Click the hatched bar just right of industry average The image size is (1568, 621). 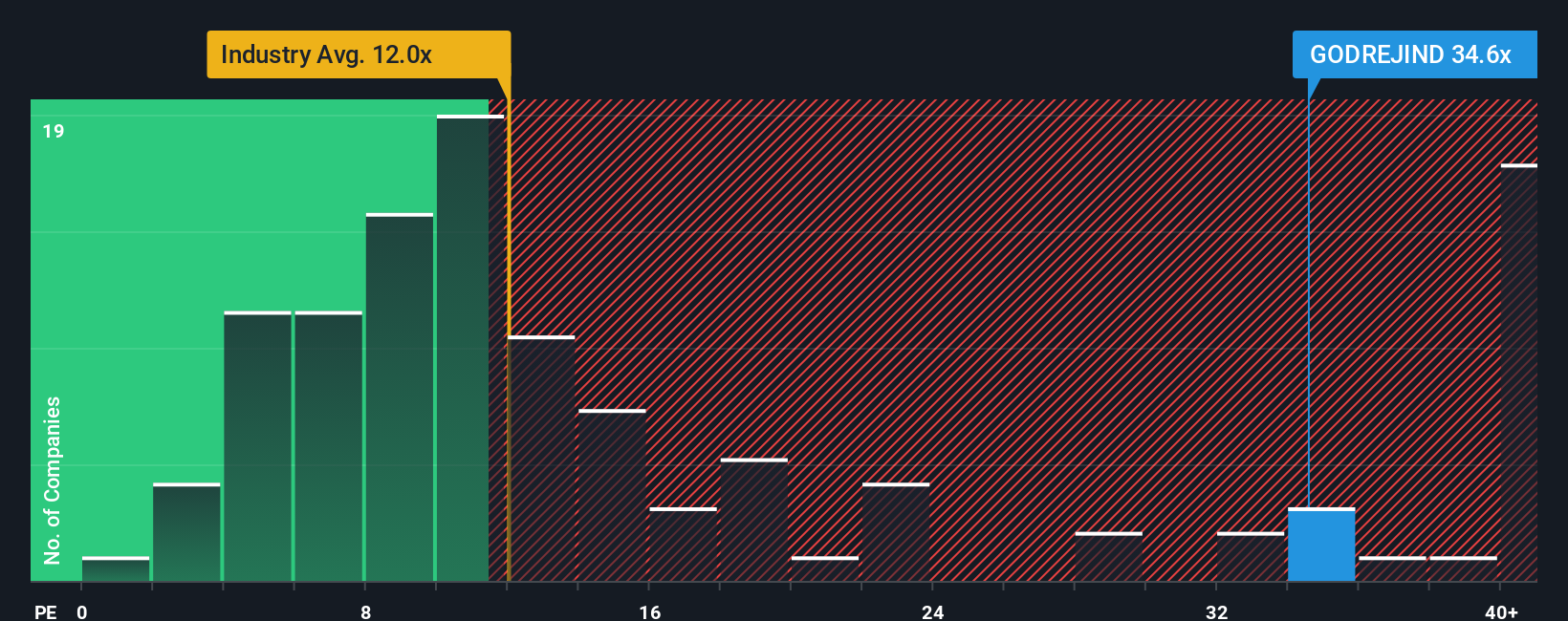(x=541, y=459)
